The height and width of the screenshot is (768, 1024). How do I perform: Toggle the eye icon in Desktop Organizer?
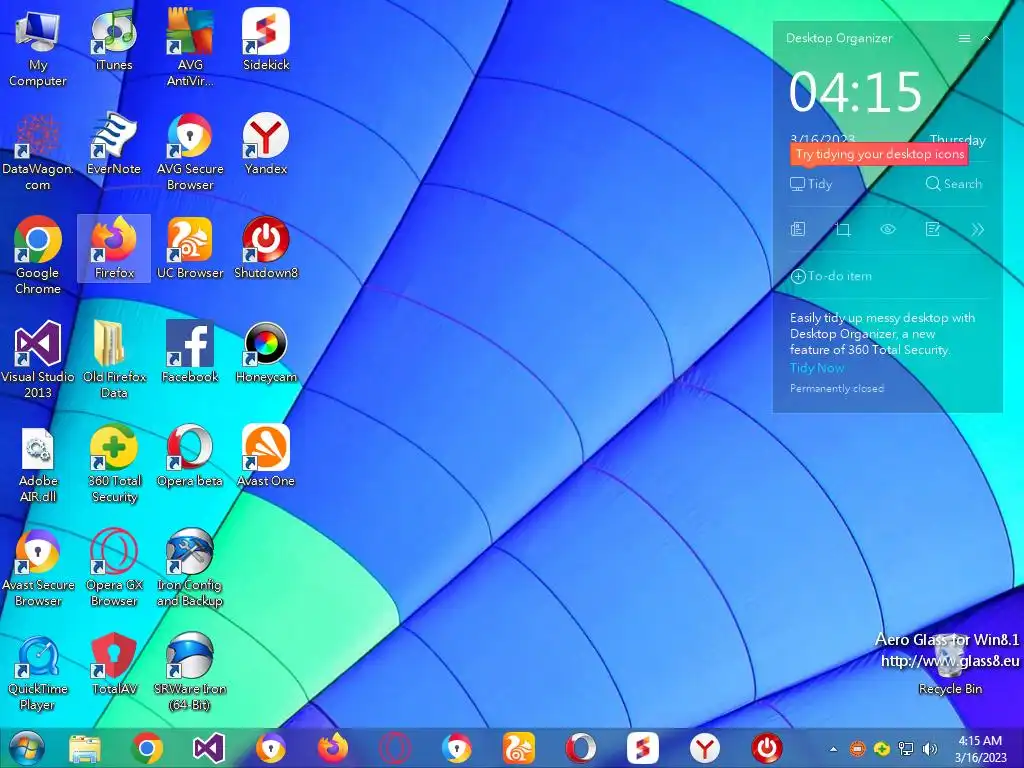888,229
